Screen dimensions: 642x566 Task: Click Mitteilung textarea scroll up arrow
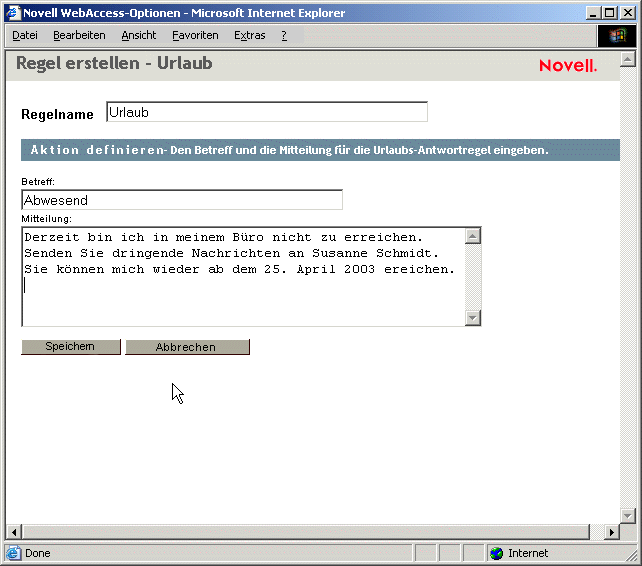(x=473, y=236)
